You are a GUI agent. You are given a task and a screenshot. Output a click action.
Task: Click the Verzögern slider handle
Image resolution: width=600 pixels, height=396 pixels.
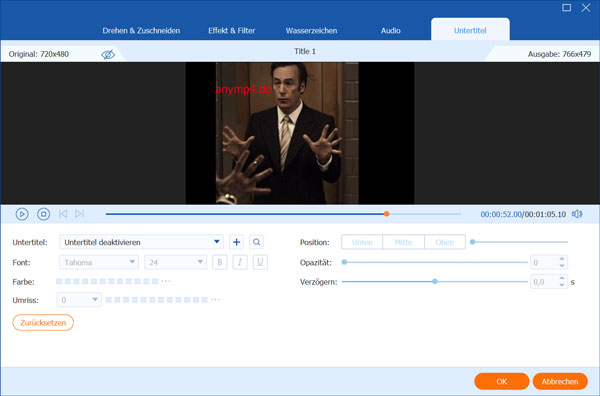435,282
